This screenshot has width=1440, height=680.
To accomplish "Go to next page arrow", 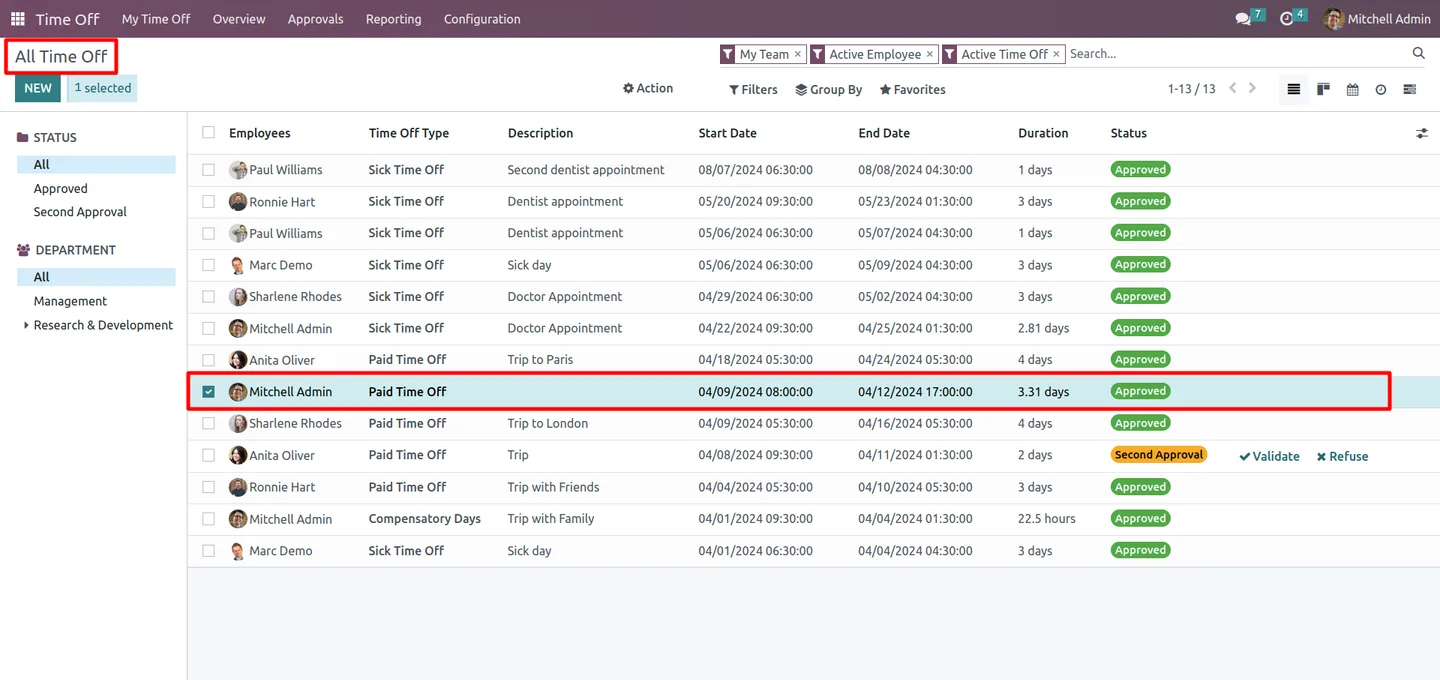I will (1253, 88).
